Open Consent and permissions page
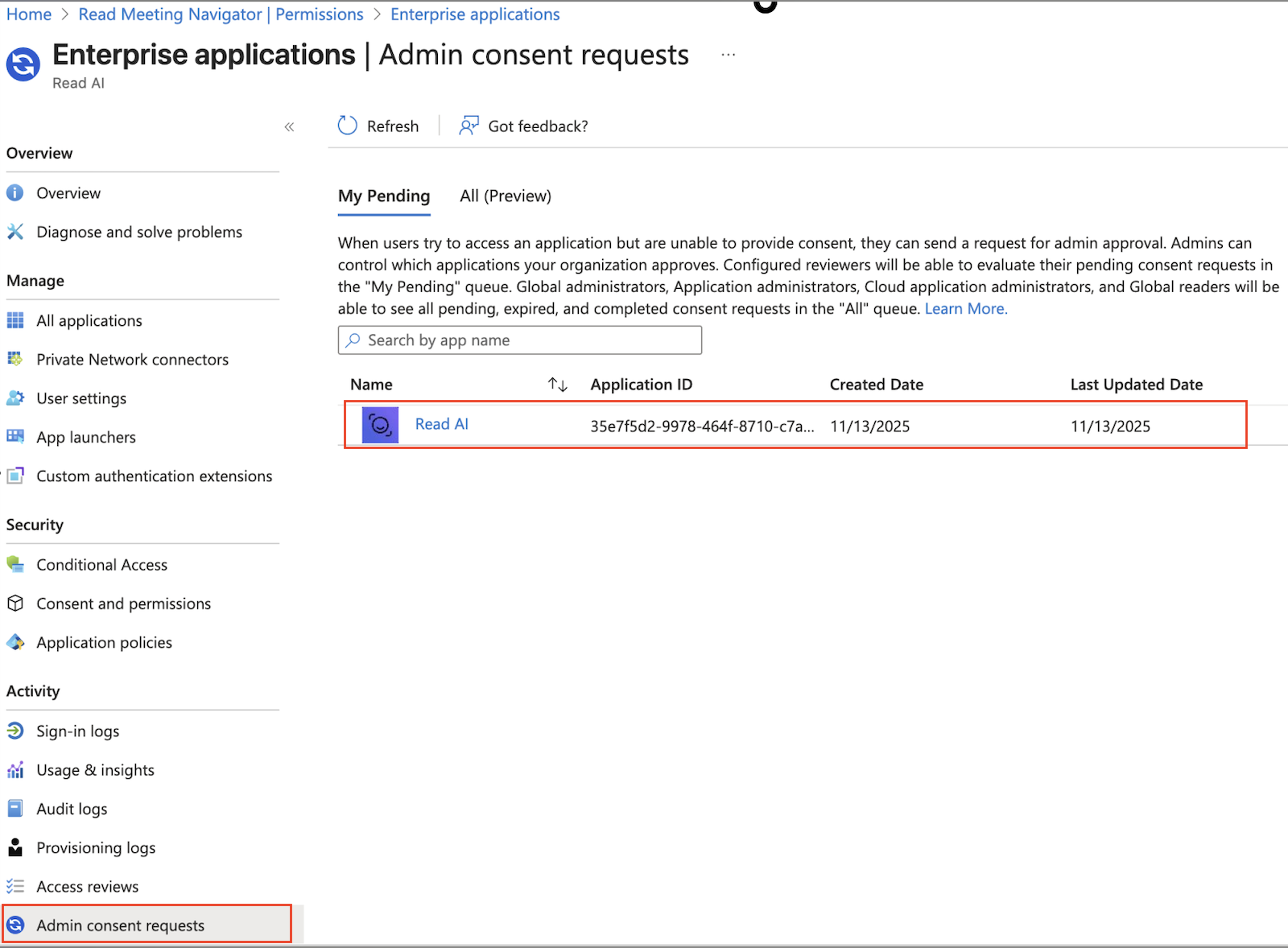 124,604
